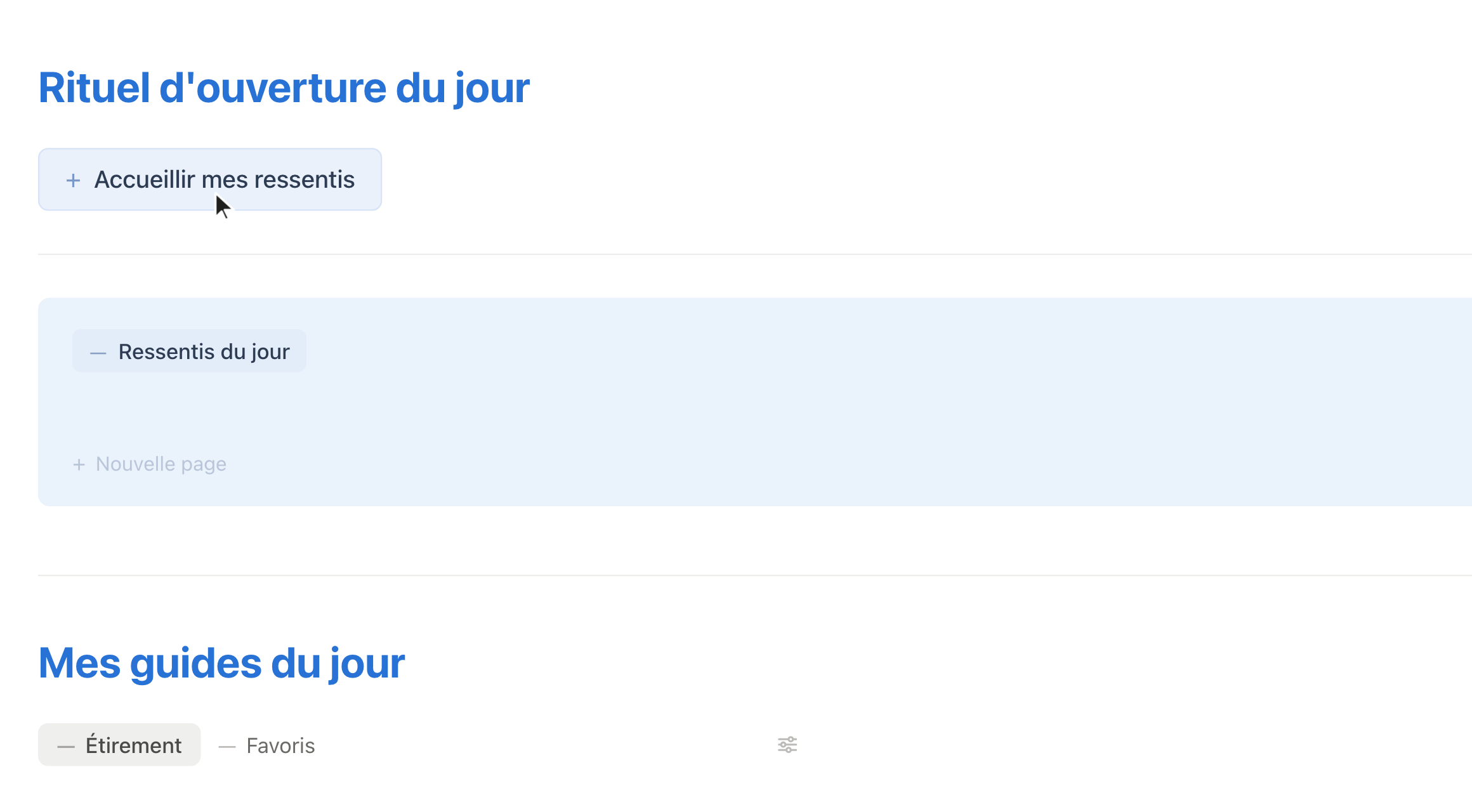Screen dimensions: 1472x812
Task: Click blank area between Favoris and settings icon
Action: click(546, 745)
